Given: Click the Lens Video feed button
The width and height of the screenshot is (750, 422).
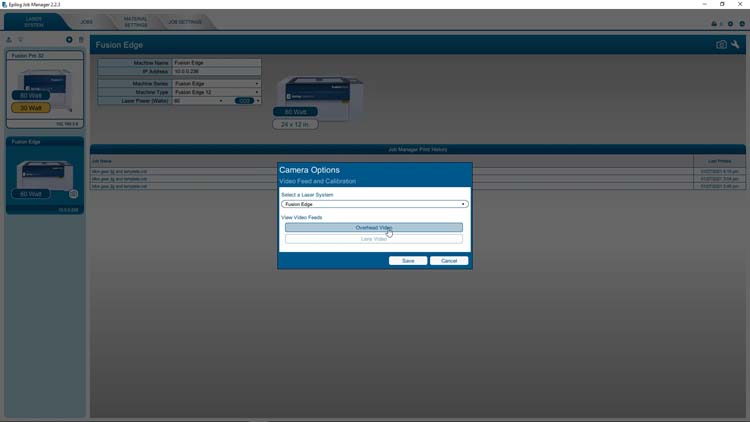Looking at the screenshot, I should [374, 239].
